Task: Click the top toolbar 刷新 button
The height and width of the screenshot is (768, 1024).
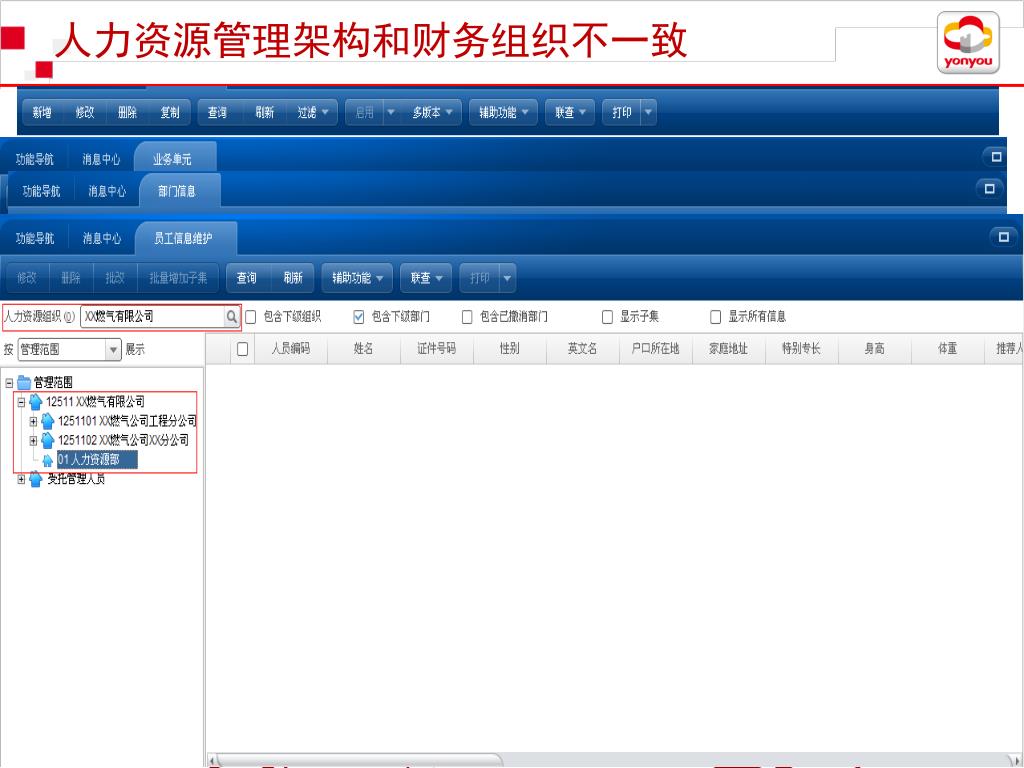Action: pyautogui.click(x=264, y=112)
